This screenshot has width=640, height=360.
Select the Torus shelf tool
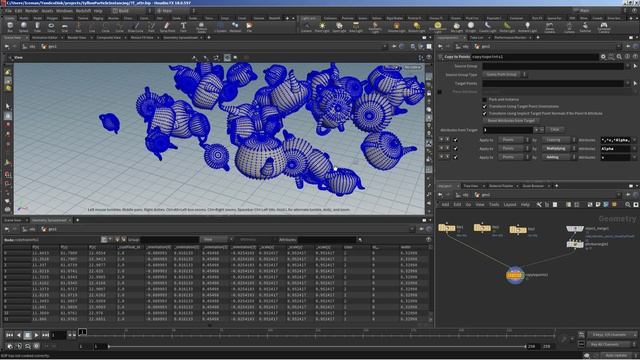pyautogui.click(x=51, y=27)
